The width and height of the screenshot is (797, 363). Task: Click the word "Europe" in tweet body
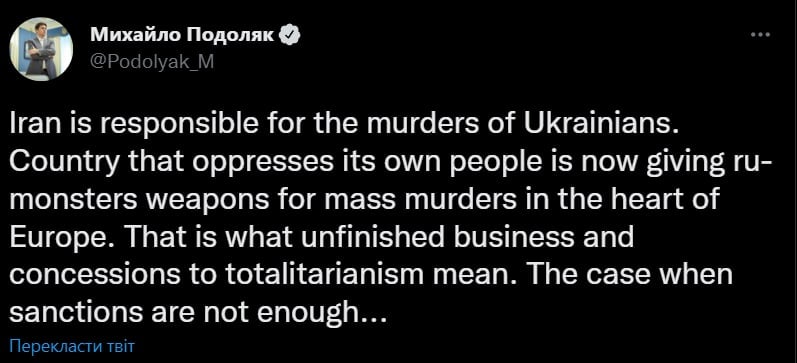tap(51, 239)
